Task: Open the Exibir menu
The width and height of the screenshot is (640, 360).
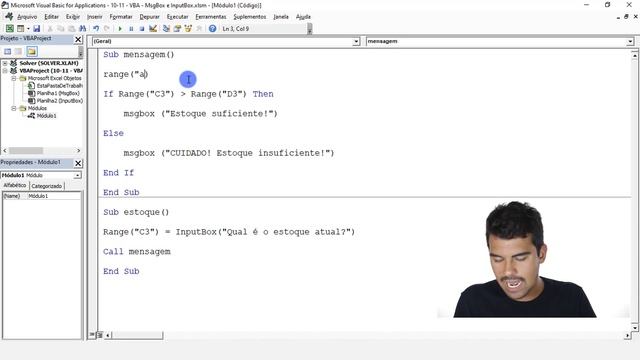Action: (x=73, y=17)
